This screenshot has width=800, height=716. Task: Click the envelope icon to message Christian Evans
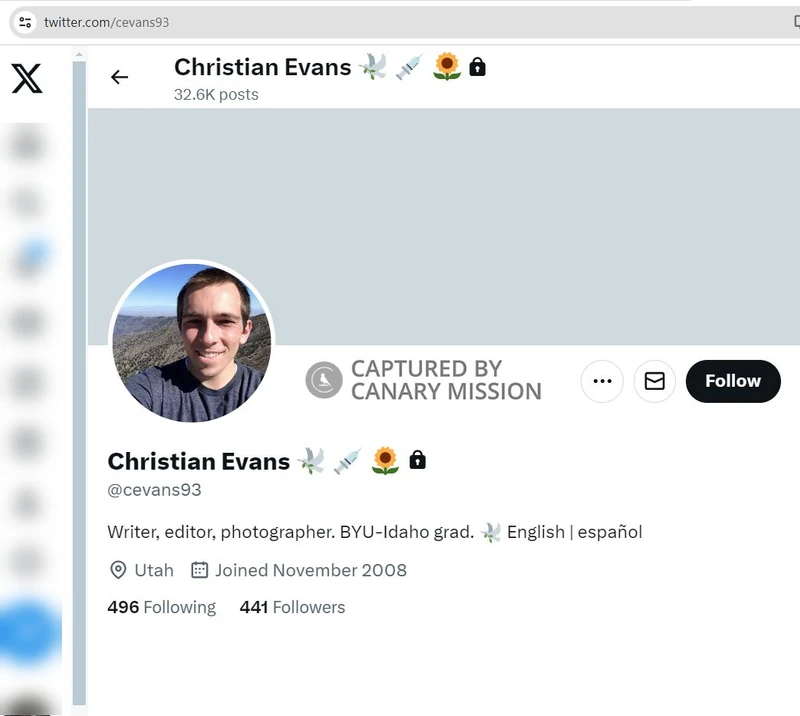point(654,381)
